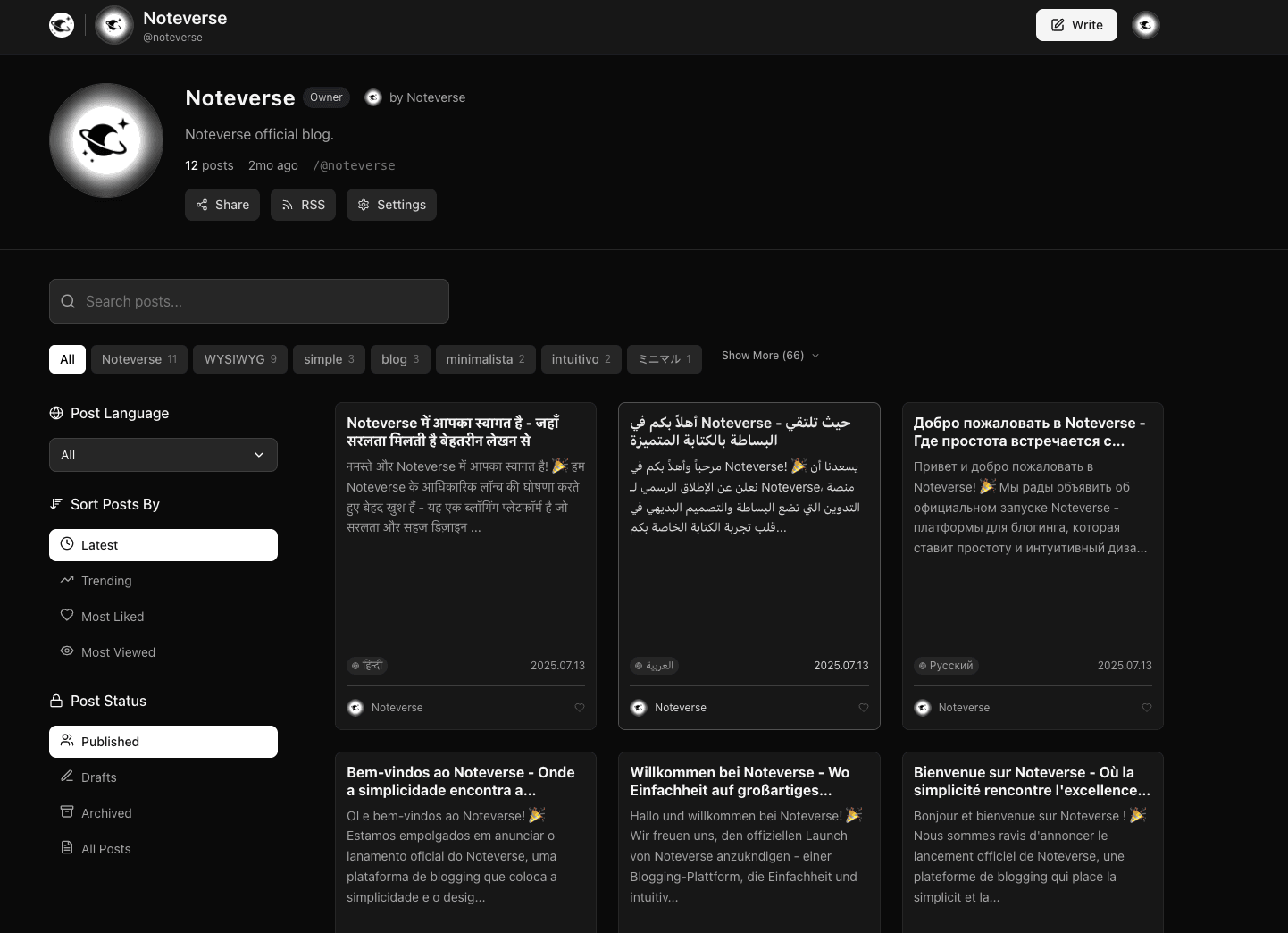1288x933 pixels.
Task: Focus the Search posts field
Action: tap(249, 301)
